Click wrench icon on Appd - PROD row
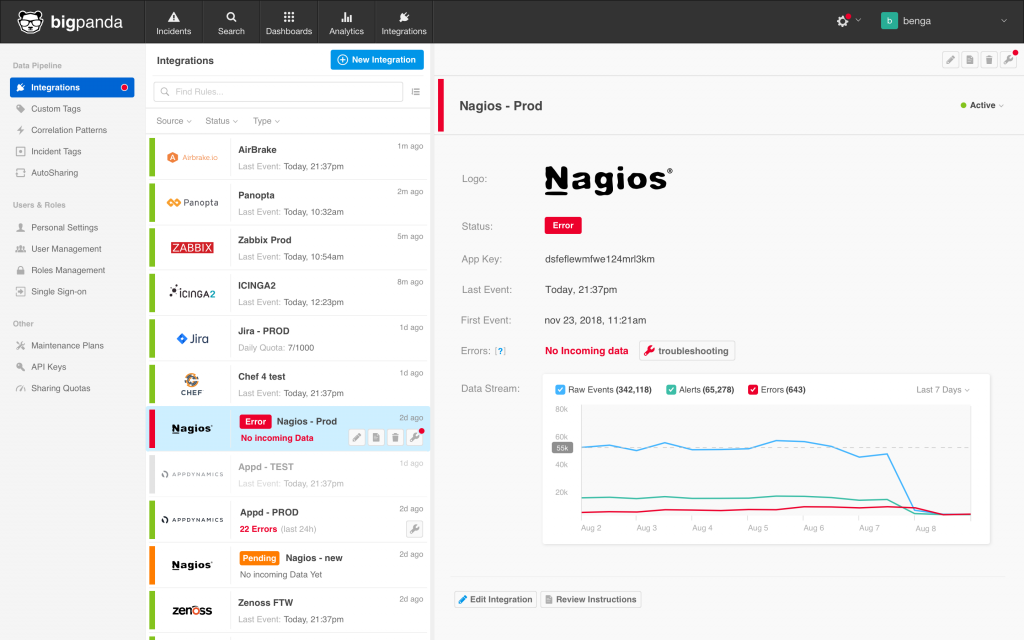Screen dimensions: 1024x640 415,529
